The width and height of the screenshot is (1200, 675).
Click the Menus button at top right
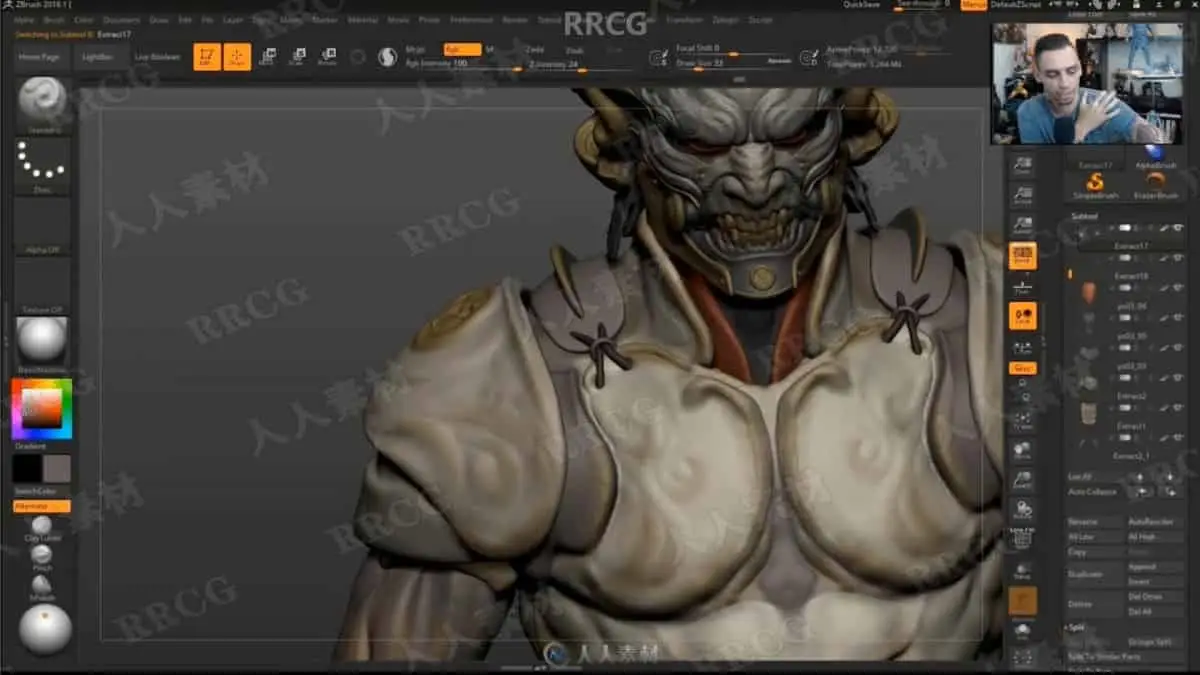tap(973, 5)
